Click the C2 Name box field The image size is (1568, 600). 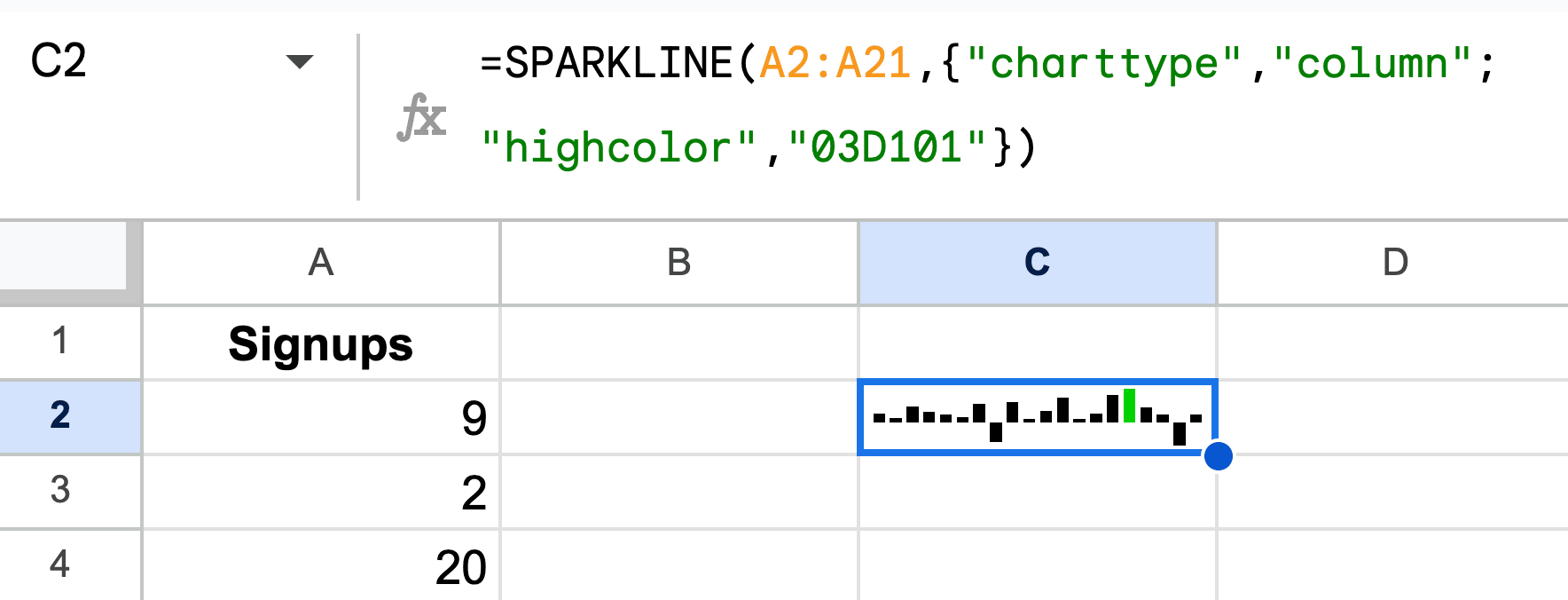133,62
